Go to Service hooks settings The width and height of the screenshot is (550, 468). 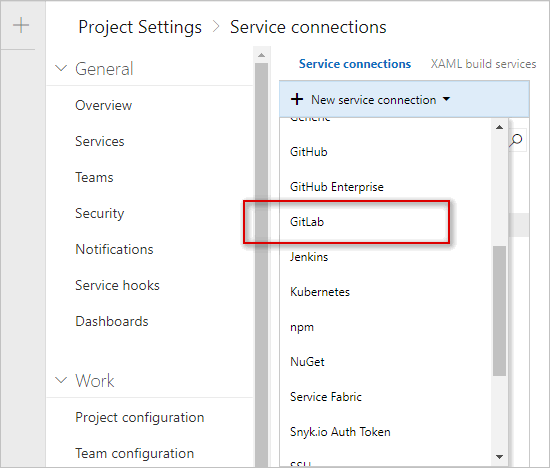click(117, 285)
